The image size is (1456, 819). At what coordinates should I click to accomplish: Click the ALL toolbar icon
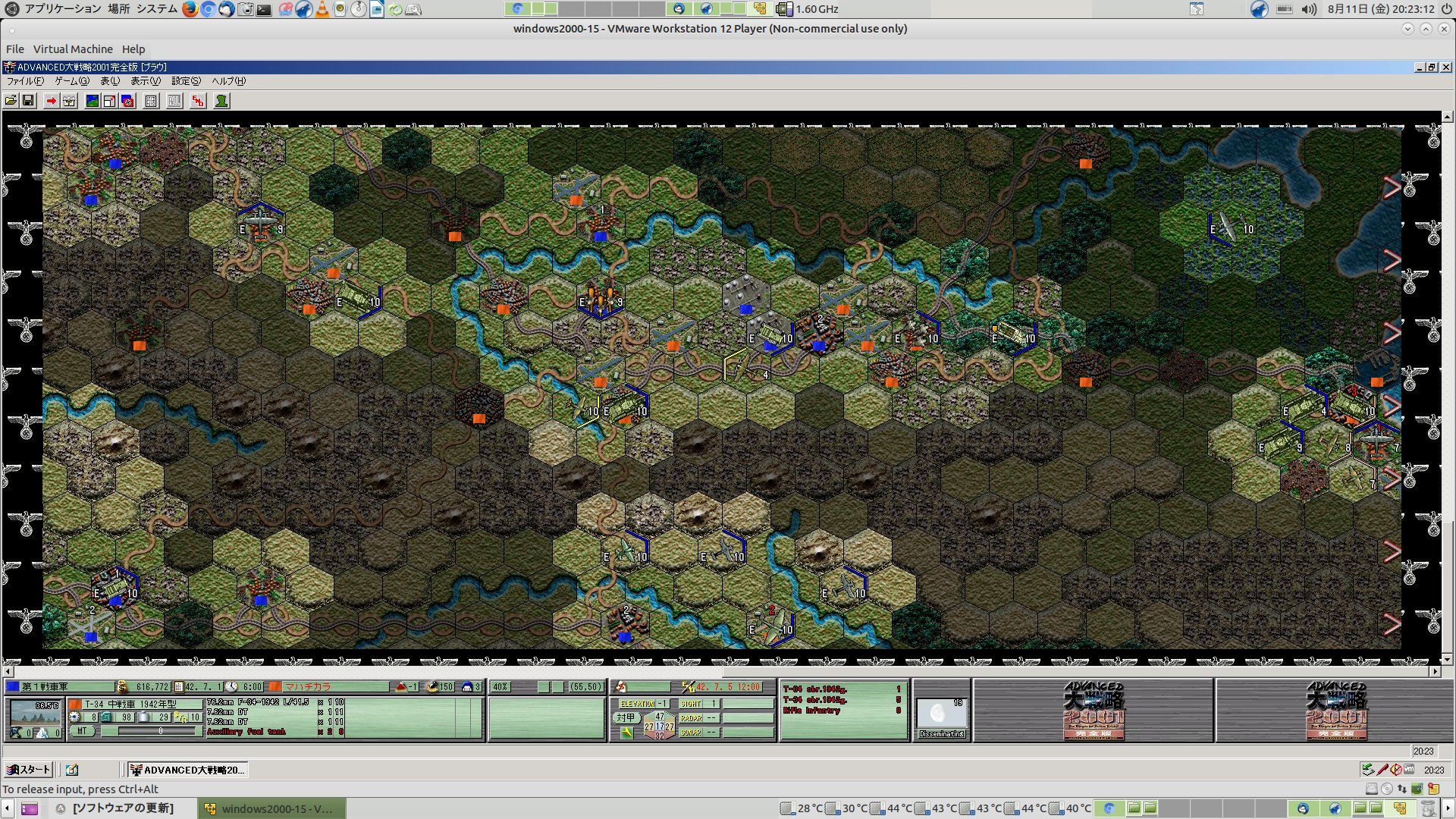(x=174, y=101)
